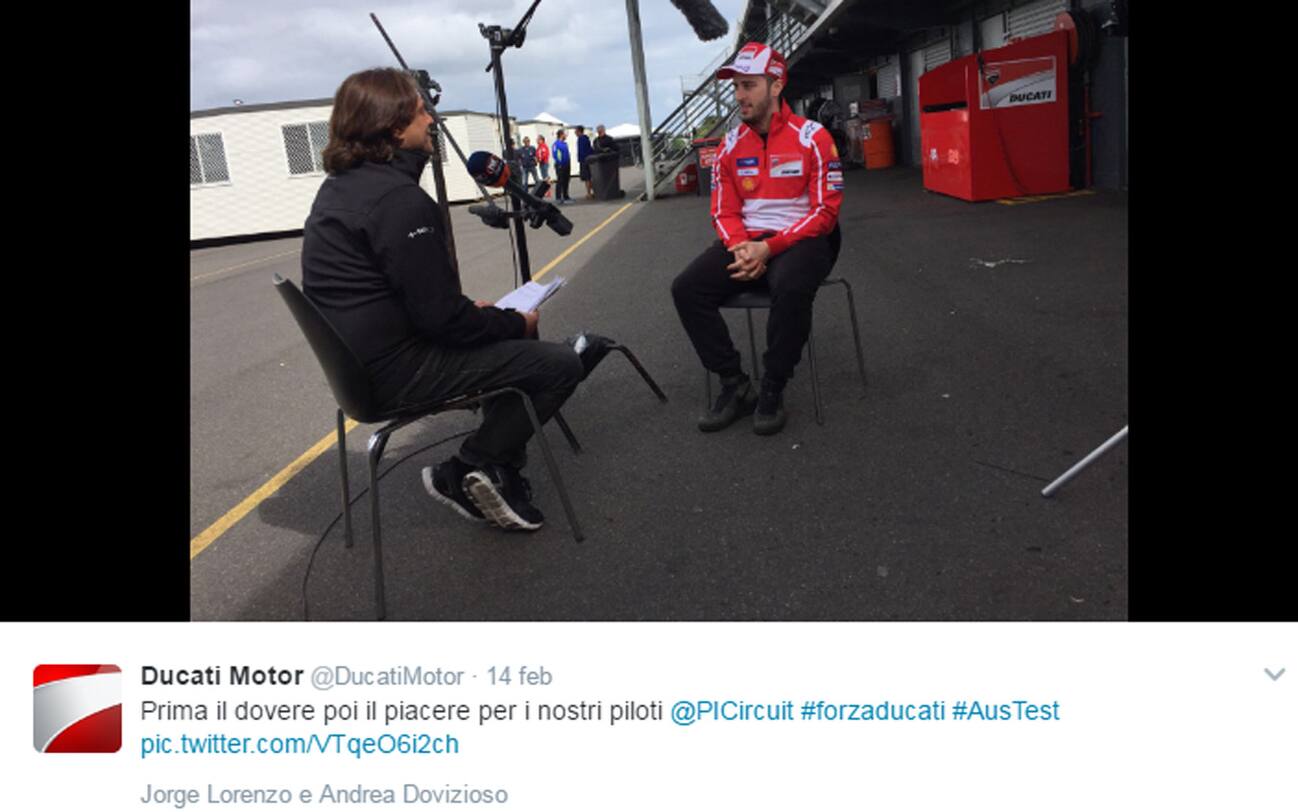Browse the #AusTest hashtag

(x=1005, y=711)
